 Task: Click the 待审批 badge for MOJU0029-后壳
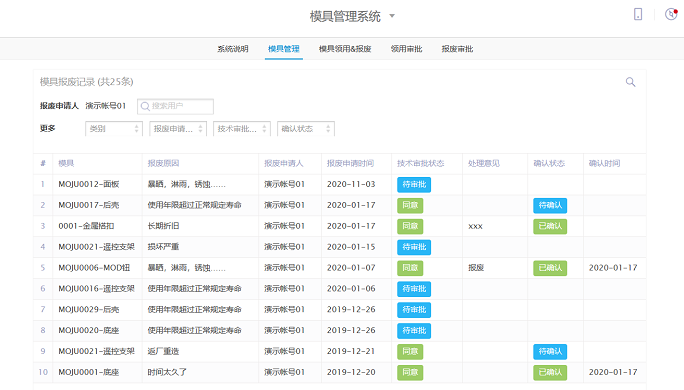pos(414,310)
